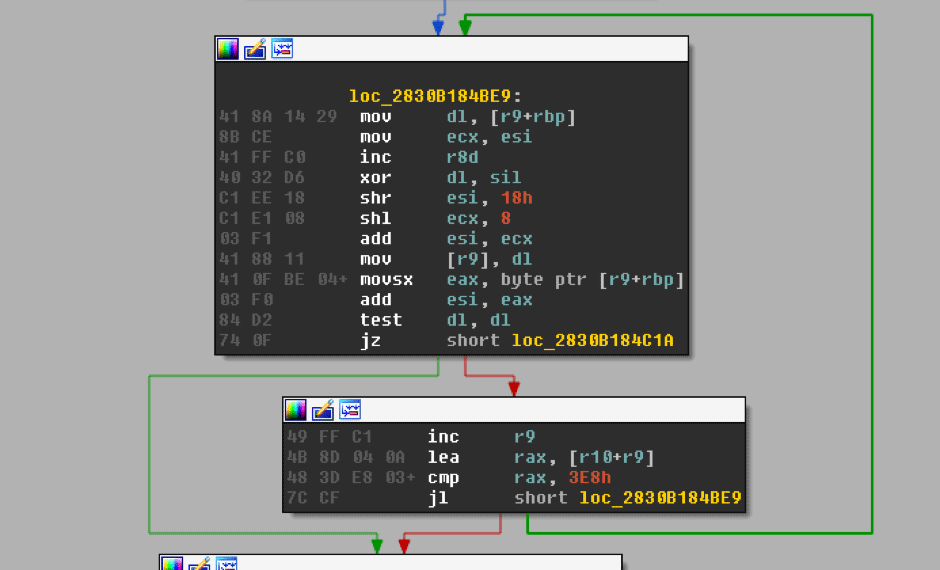Click jz target loc_2830B184C1A

tap(592, 341)
